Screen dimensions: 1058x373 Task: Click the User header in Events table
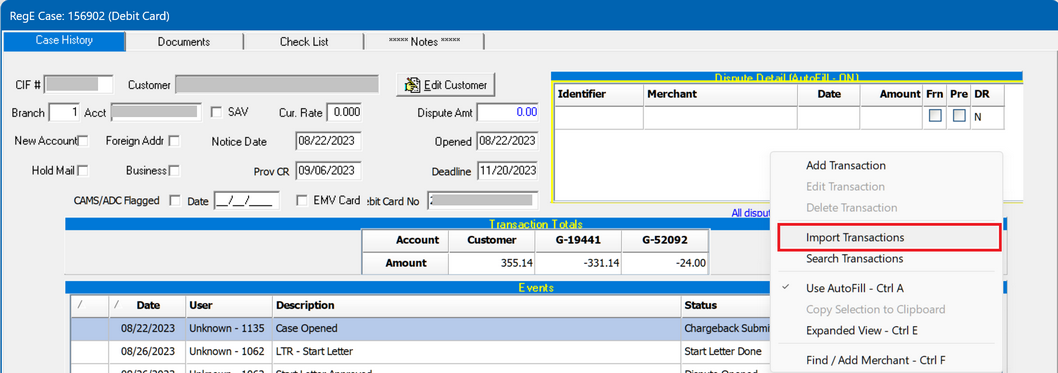(229, 306)
